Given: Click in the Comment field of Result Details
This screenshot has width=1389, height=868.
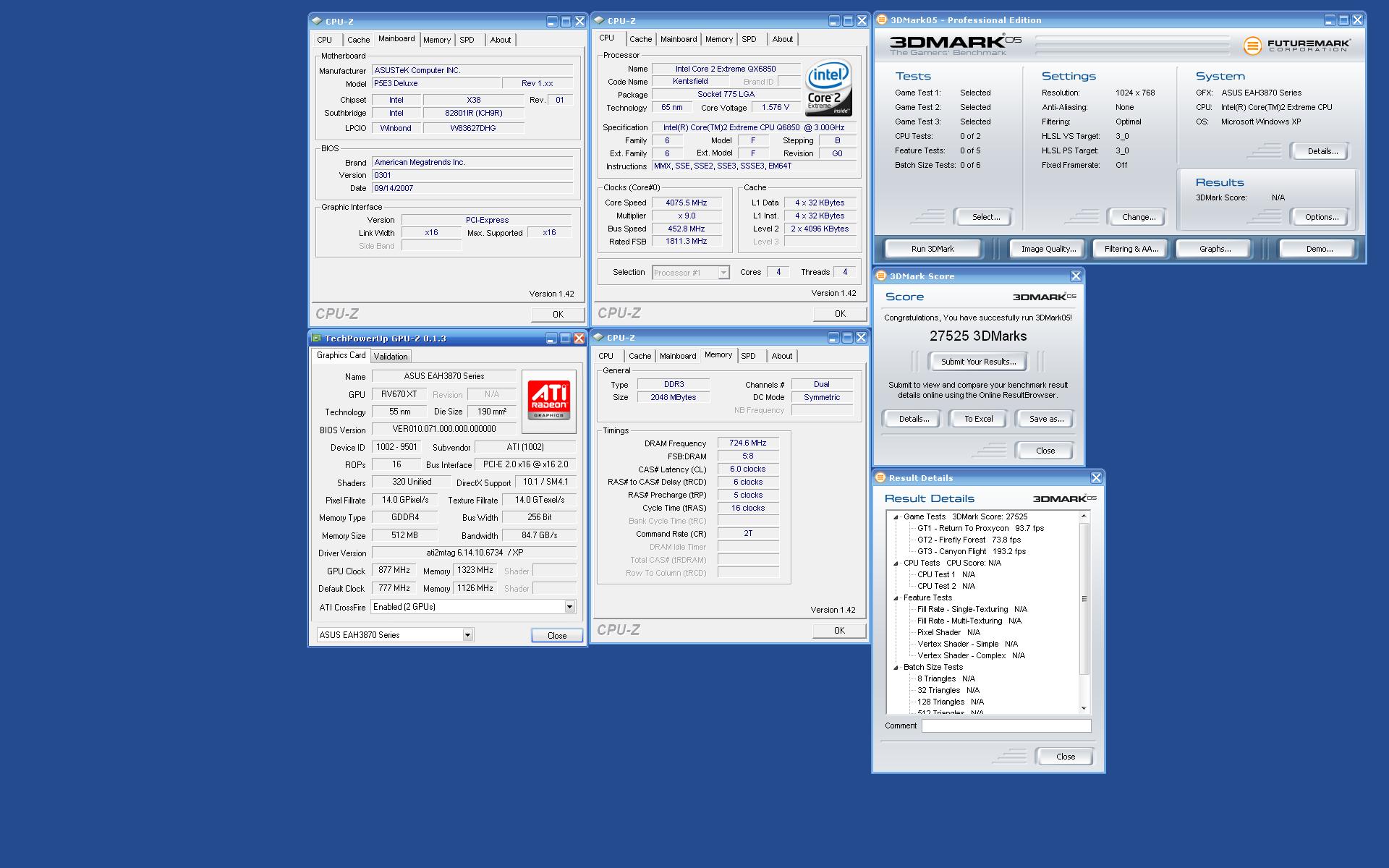Looking at the screenshot, I should click(1006, 726).
